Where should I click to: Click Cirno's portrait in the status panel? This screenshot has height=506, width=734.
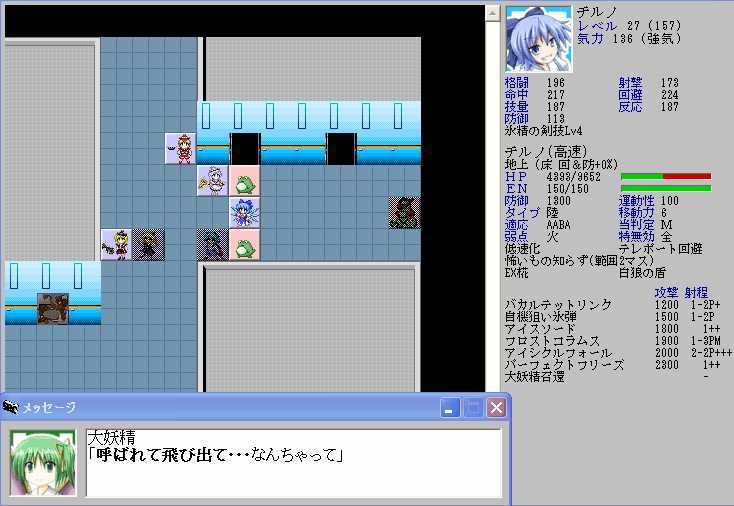pyautogui.click(x=539, y=39)
